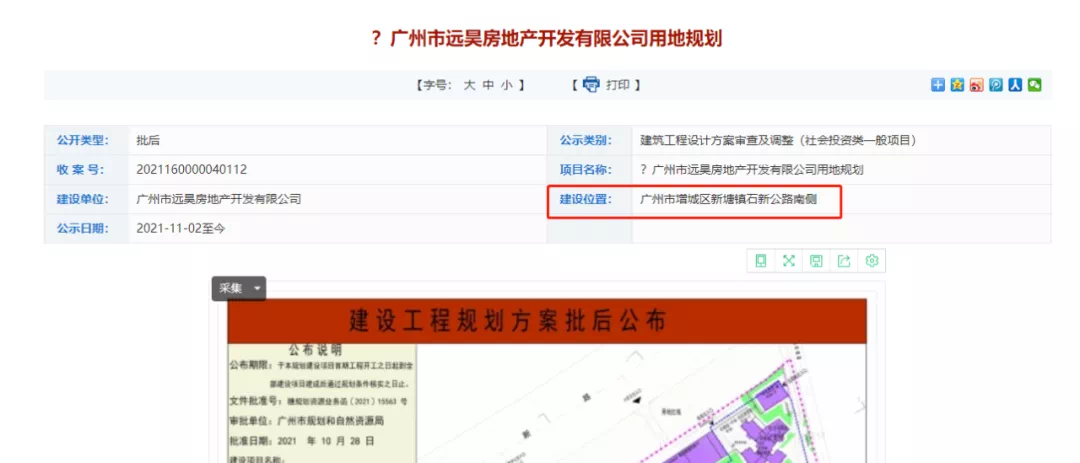Image resolution: width=1080 pixels, height=463 pixels.
Task: Click the 建设位置 address value cell
Action: tap(728, 199)
